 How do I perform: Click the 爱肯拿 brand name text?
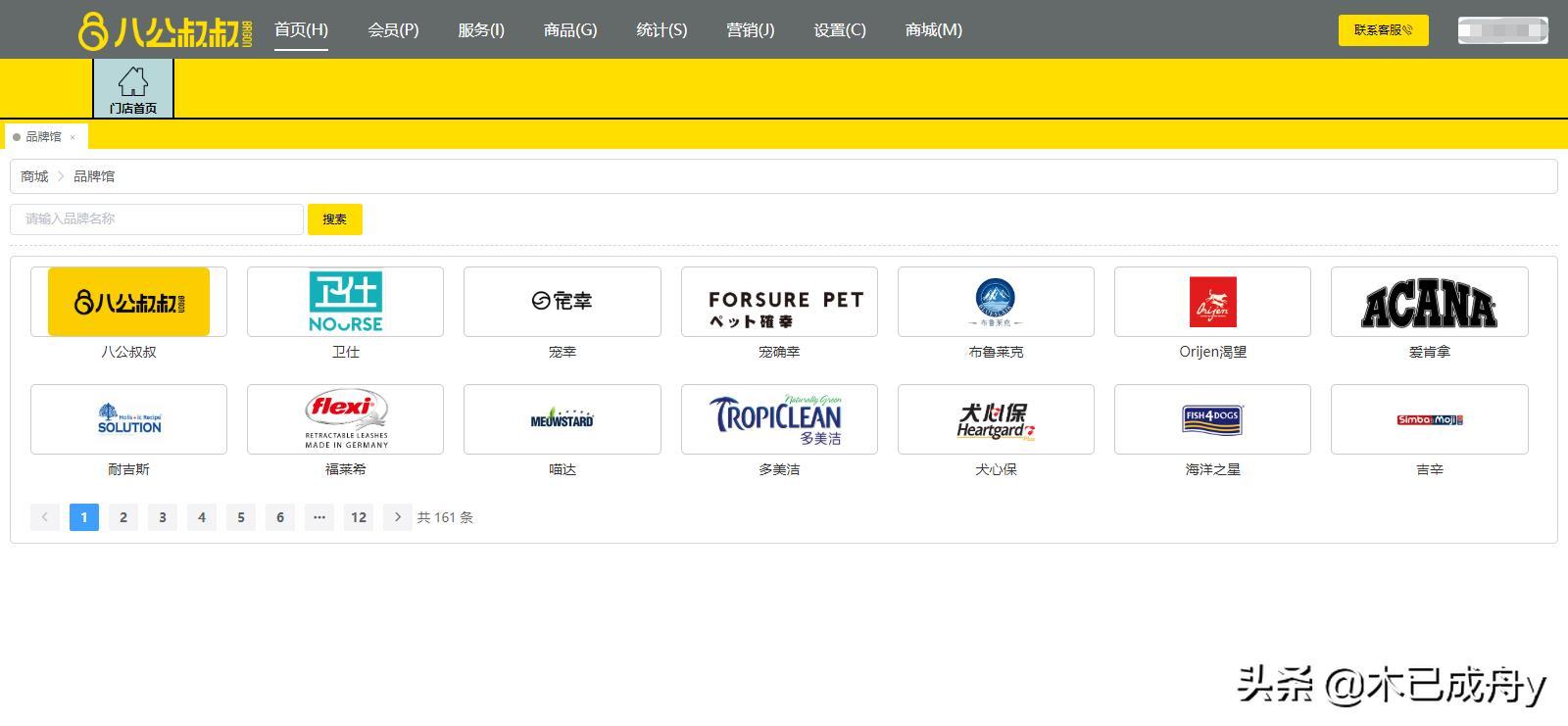click(1430, 352)
